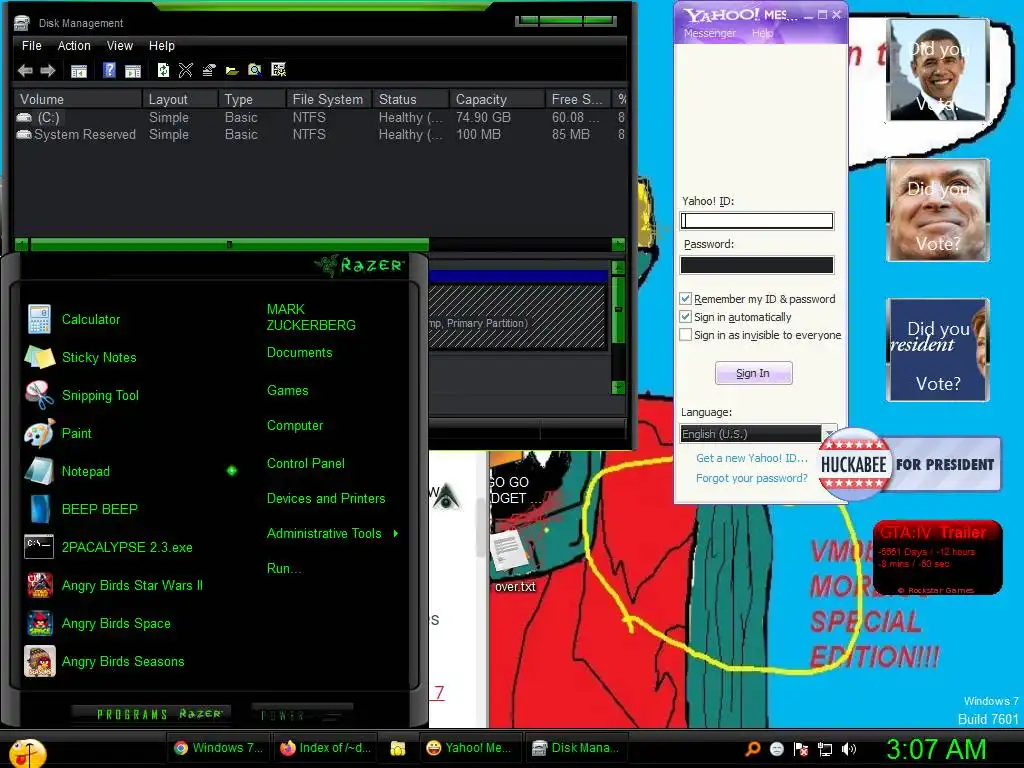
Task: Expand Notepad's recent files jump list marker
Action: coord(232,470)
